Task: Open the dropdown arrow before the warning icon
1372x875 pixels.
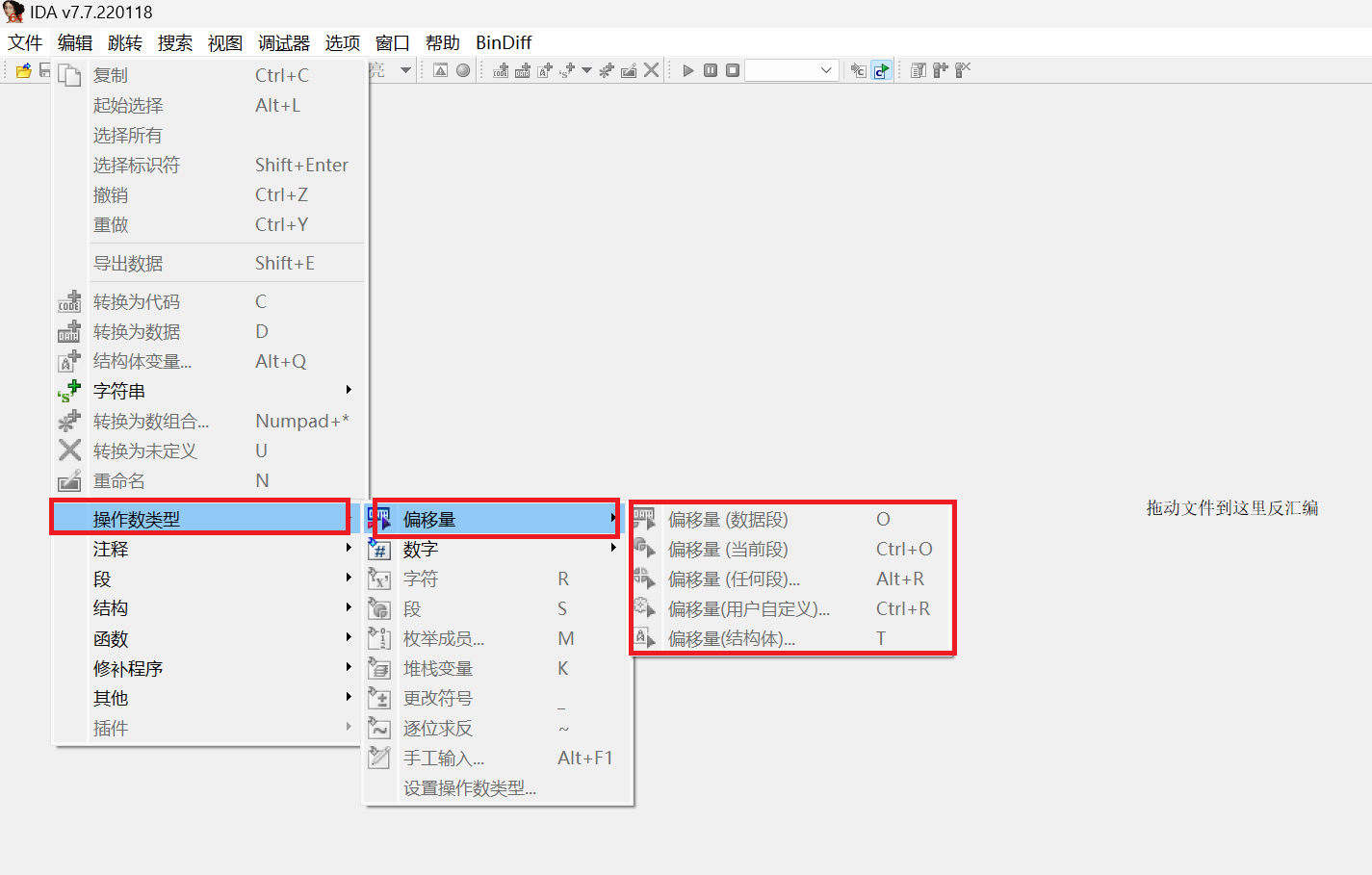Action: [405, 70]
